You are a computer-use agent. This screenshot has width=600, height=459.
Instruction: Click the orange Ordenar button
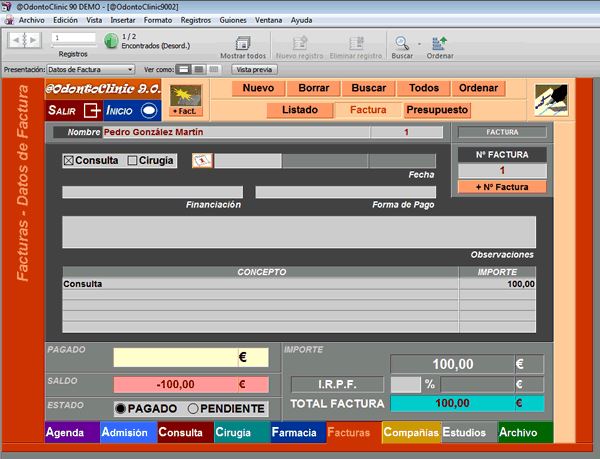pyautogui.click(x=478, y=88)
